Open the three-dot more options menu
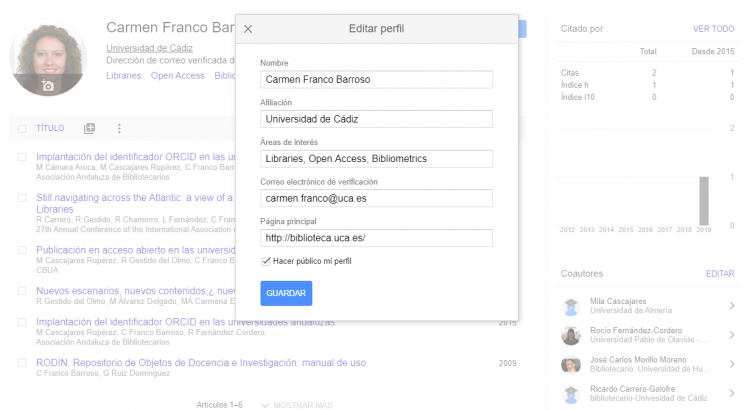 click(x=119, y=128)
